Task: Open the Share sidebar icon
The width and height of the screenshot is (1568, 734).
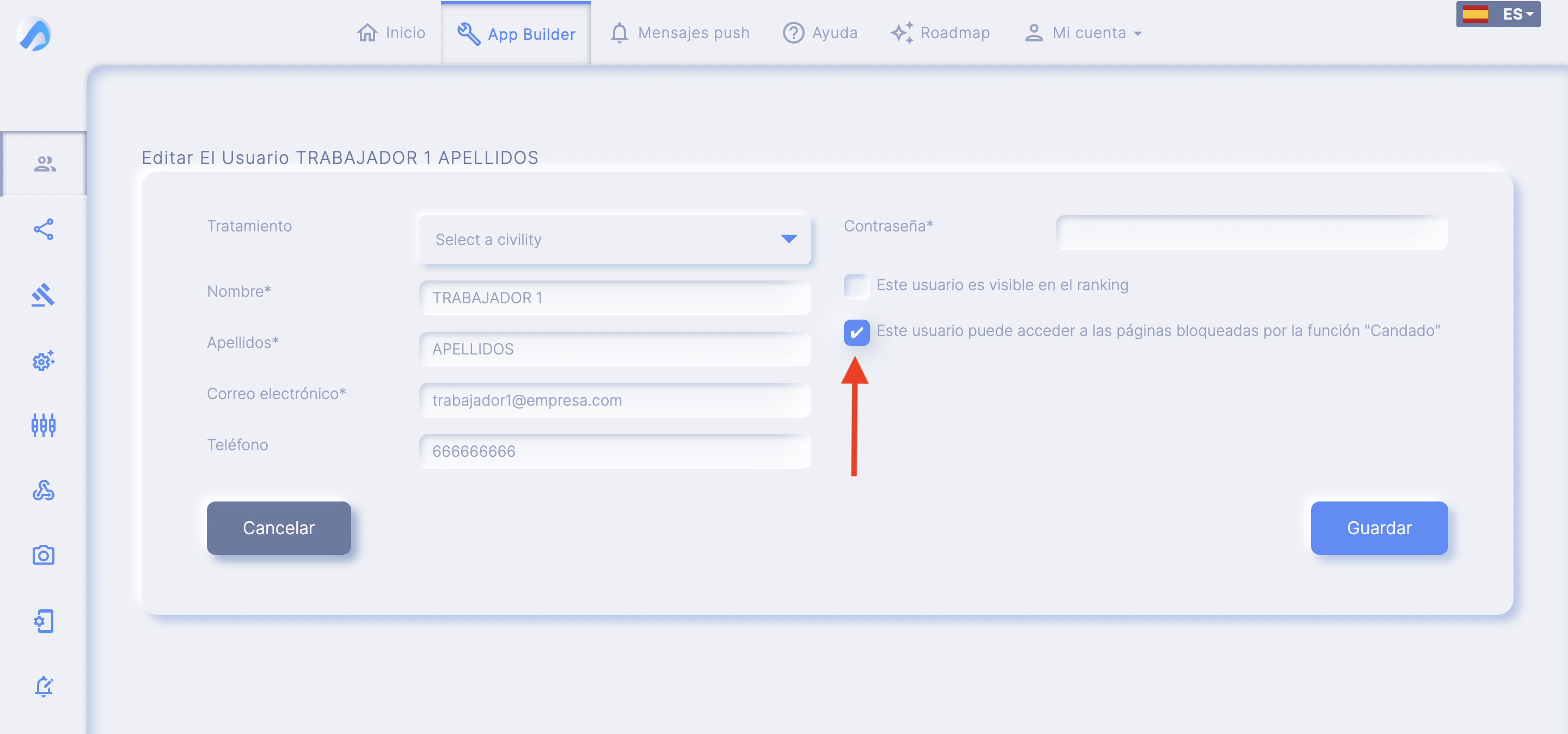Action: click(x=43, y=229)
